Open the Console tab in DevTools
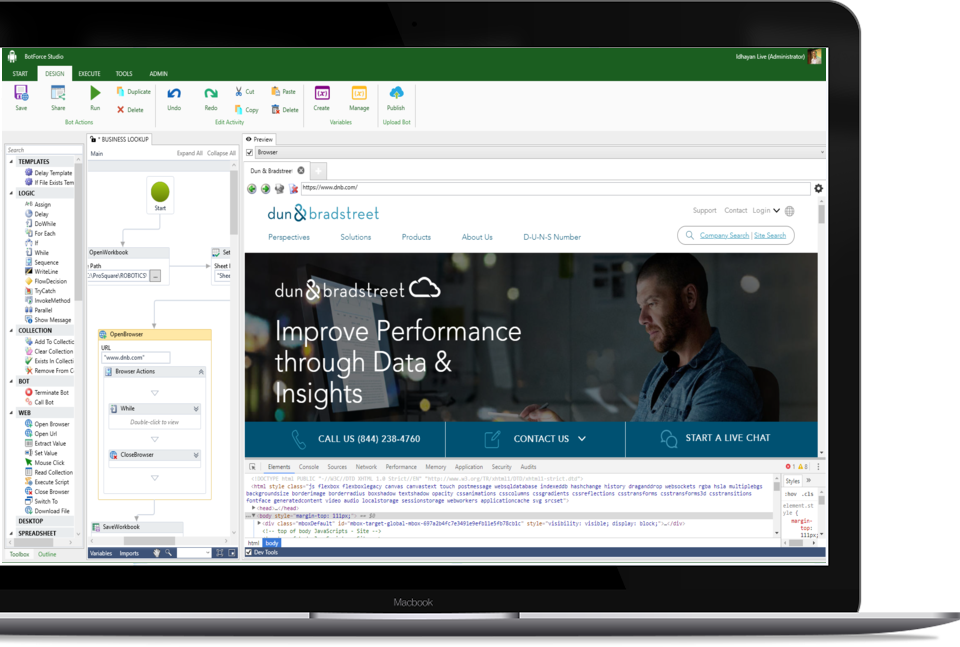Viewport: 960px width, 647px height. coord(309,467)
